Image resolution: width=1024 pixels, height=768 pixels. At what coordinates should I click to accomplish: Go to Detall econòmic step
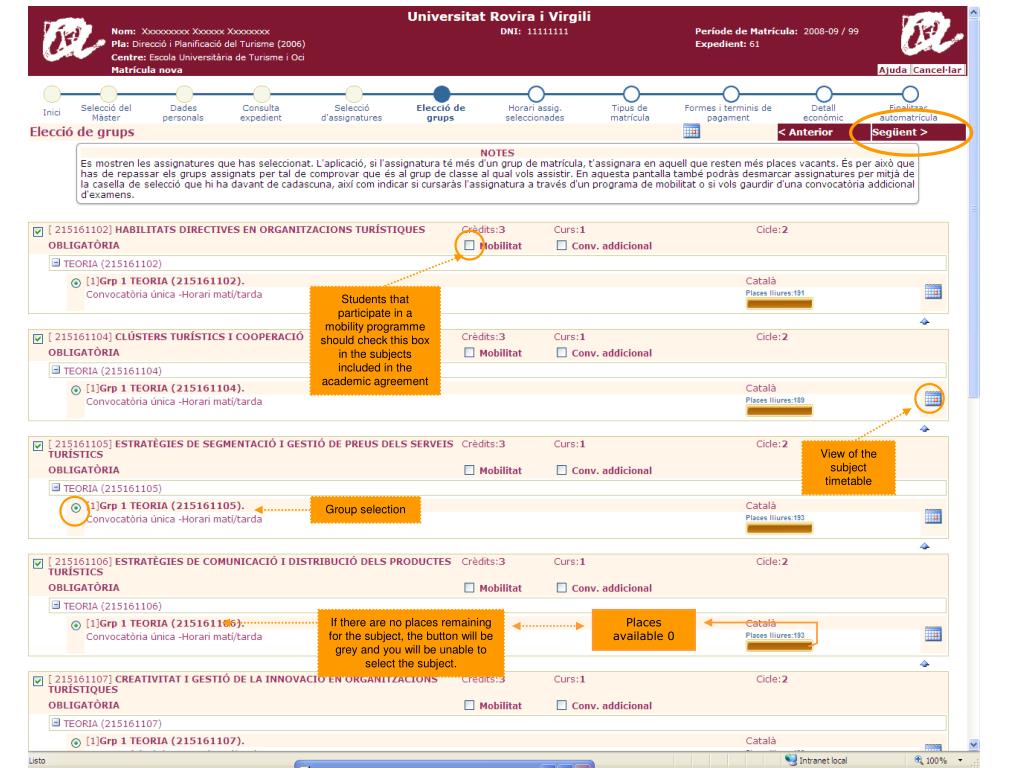tap(824, 94)
